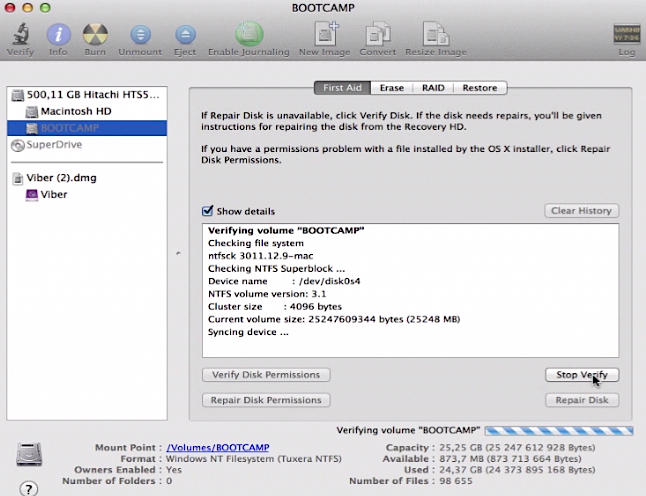
Task: Select SuperDrive in the sidebar
Action: pos(87,145)
